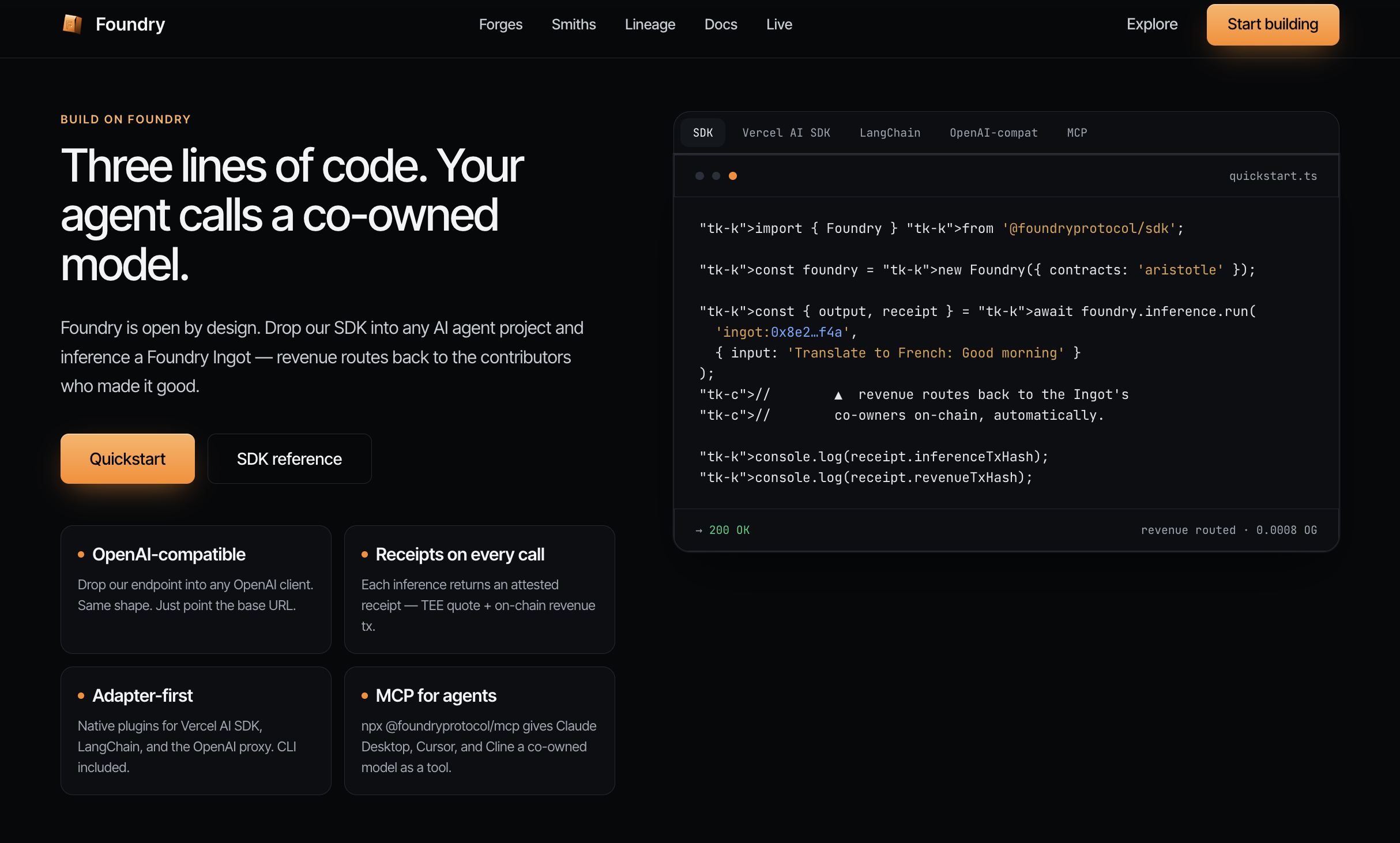Switch to the LangChain tab
Image resolution: width=1400 pixels, height=843 pixels.
(890, 133)
